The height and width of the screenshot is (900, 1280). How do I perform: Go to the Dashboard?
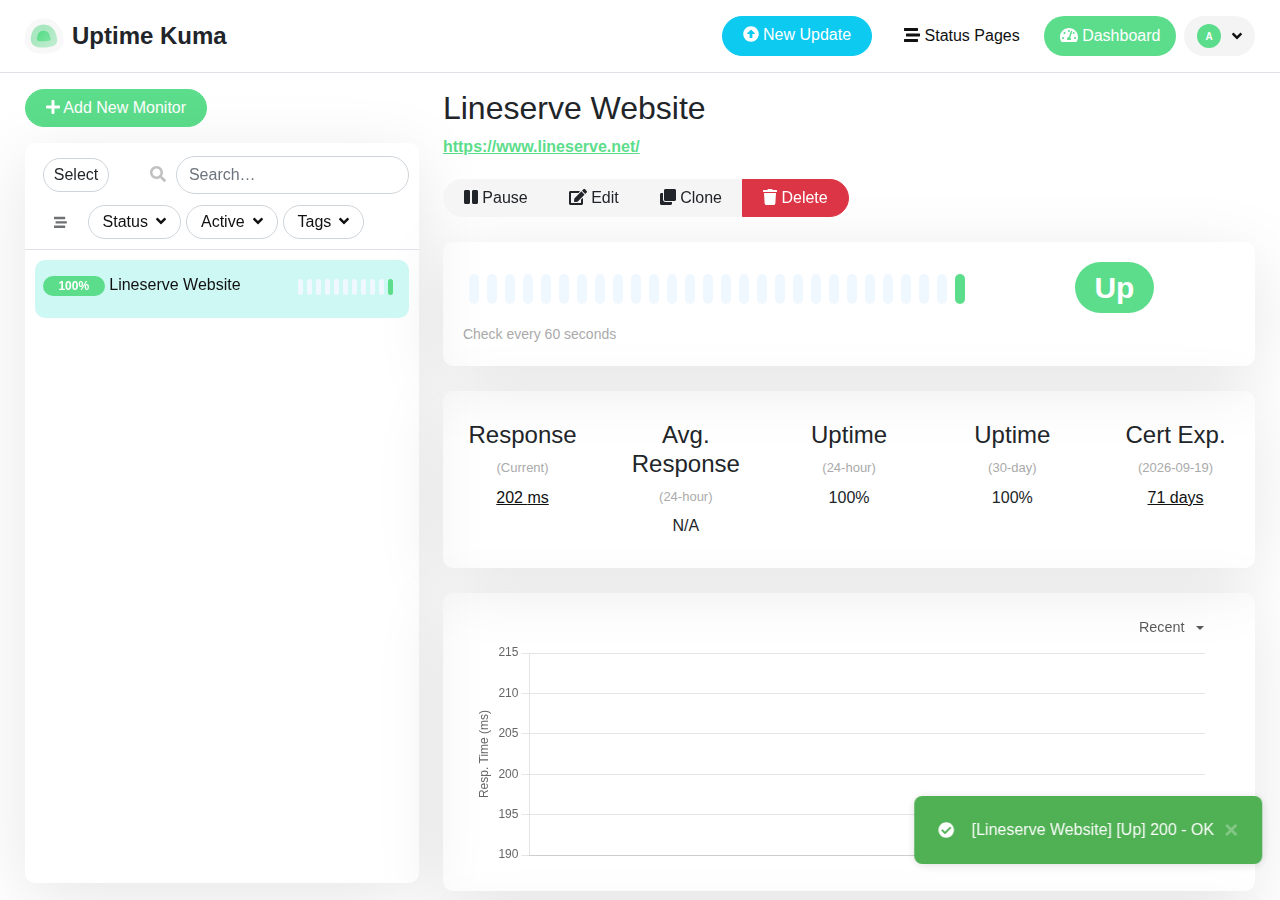point(1110,36)
